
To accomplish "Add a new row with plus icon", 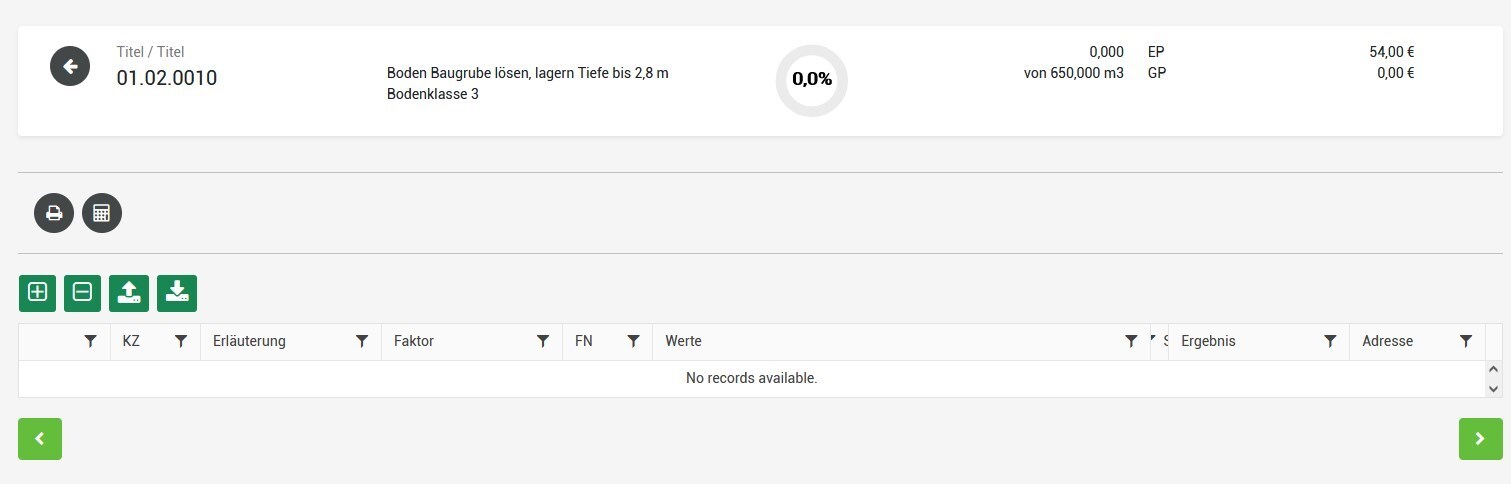I will tap(38, 293).
